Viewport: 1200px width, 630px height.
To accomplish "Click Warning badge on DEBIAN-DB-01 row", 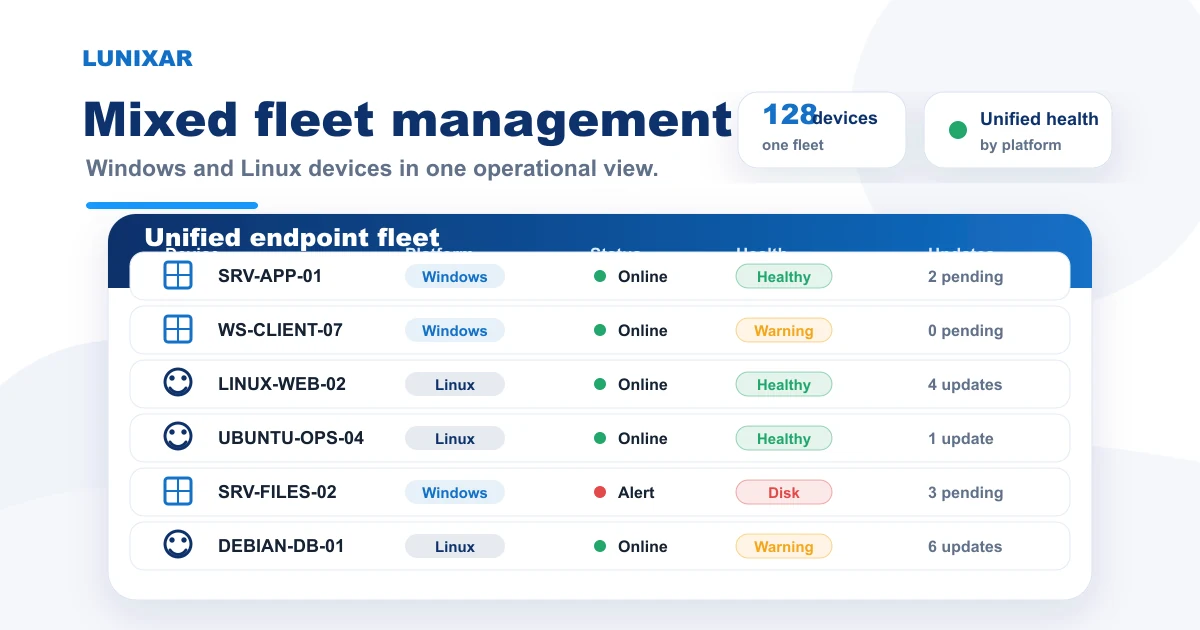I will (784, 547).
